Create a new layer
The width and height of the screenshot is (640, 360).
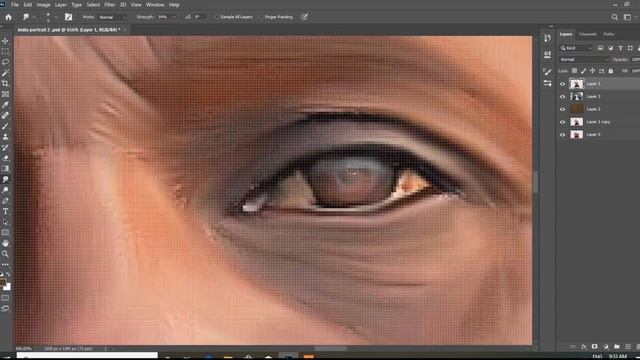628,347
